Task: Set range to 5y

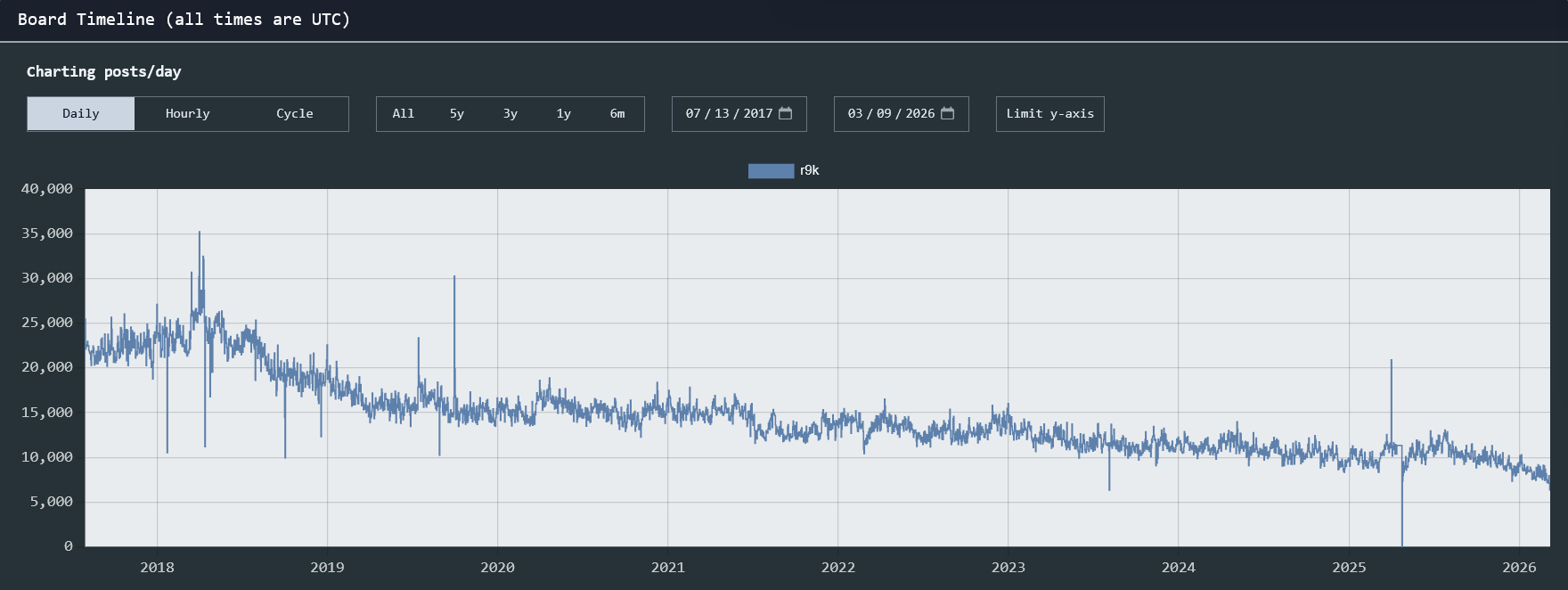Action: pyautogui.click(x=457, y=114)
